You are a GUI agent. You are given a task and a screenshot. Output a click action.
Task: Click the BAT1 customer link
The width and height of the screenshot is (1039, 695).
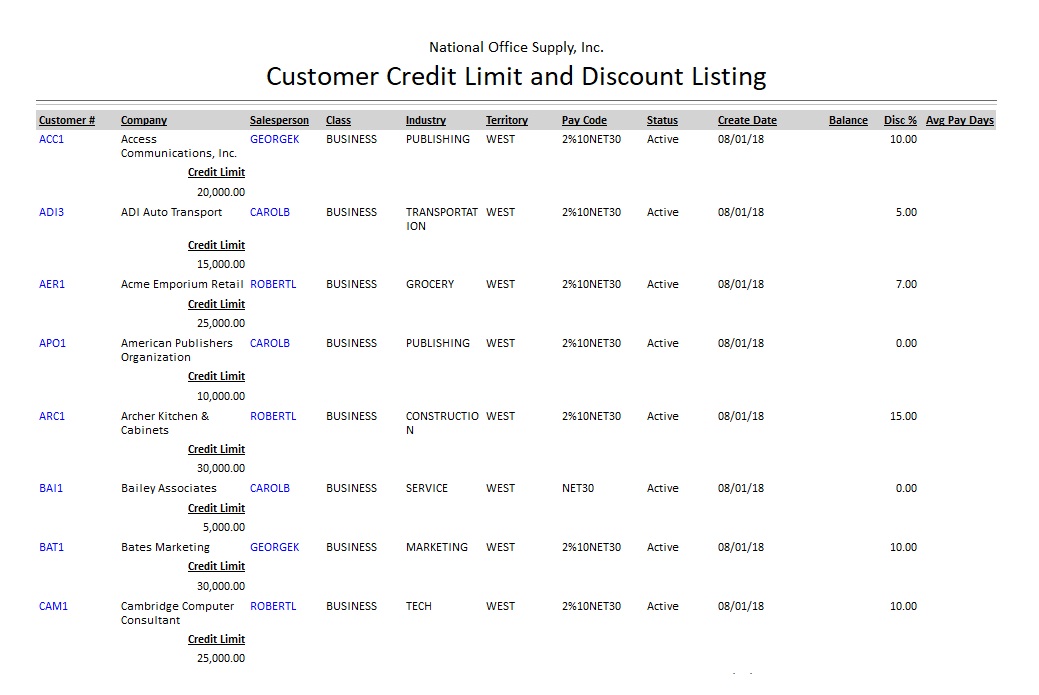51,548
